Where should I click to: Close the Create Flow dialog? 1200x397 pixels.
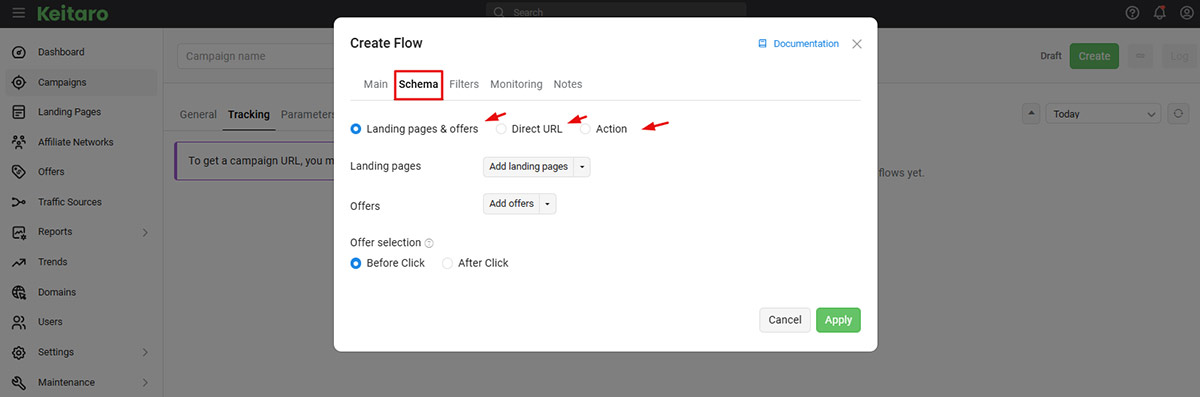pos(857,44)
